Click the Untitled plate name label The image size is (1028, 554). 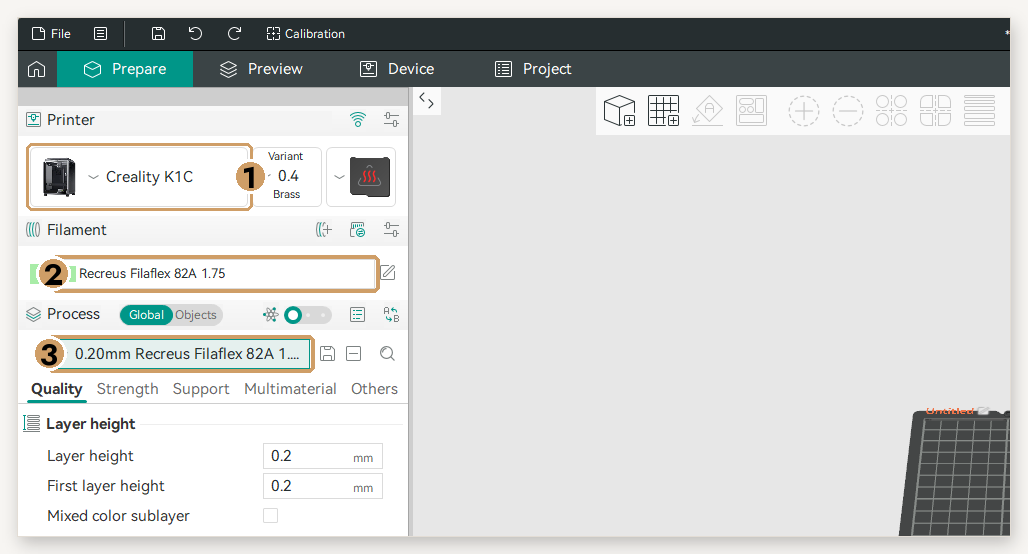pos(950,411)
